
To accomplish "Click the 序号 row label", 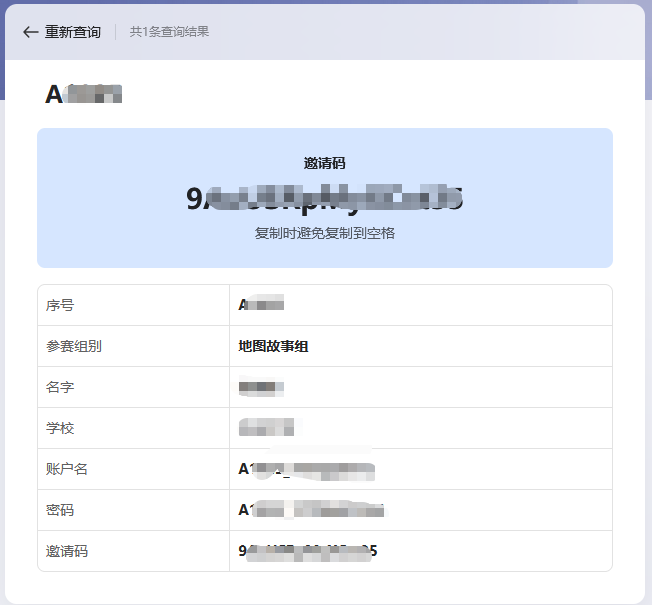I will (60, 305).
